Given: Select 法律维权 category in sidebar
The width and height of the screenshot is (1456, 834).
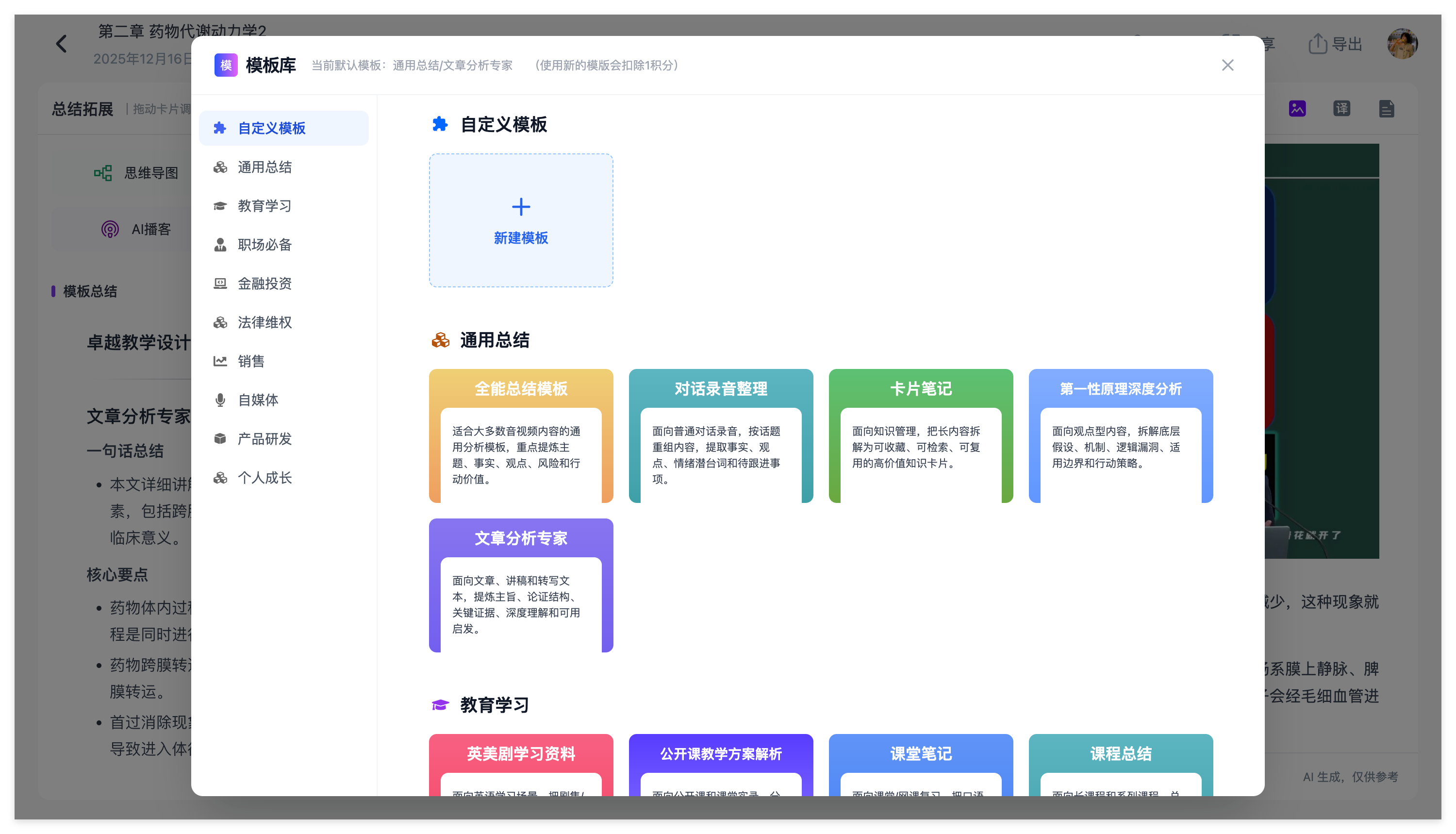Looking at the screenshot, I should pos(283,322).
